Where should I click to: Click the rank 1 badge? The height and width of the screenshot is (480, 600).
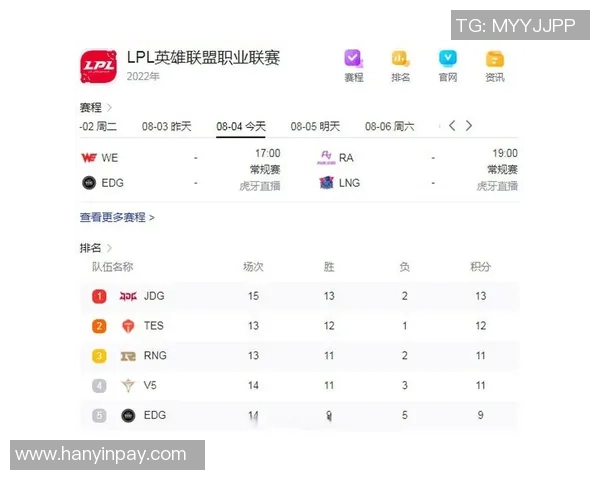point(99,296)
